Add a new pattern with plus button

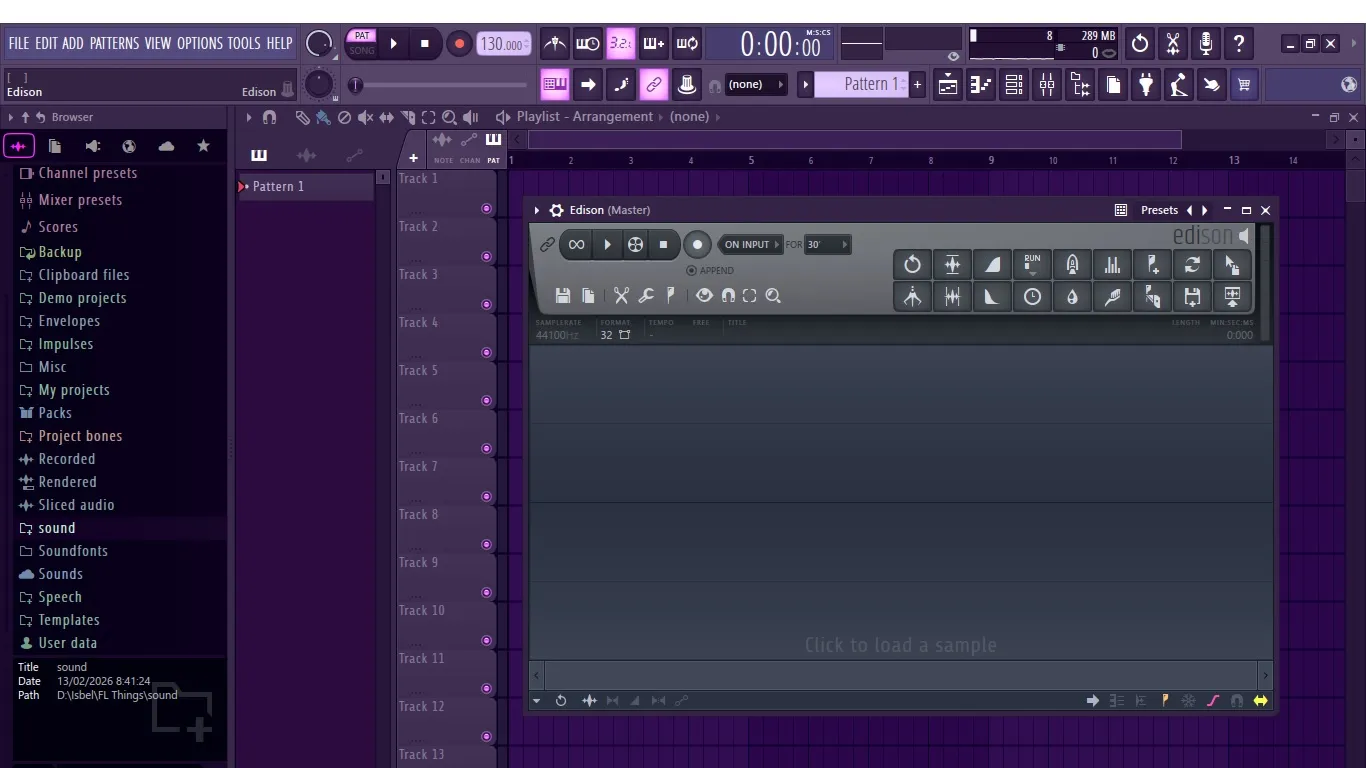pyautogui.click(x=917, y=85)
